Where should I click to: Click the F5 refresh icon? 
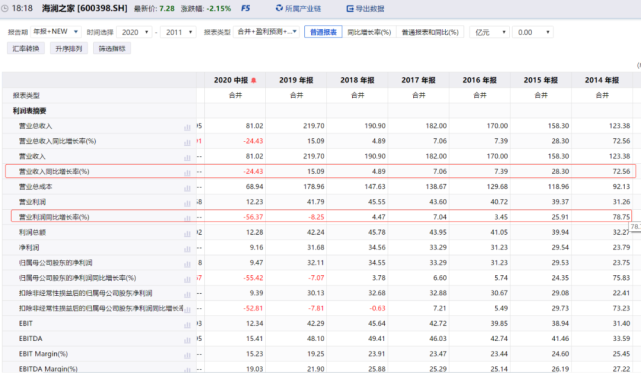(x=245, y=8)
